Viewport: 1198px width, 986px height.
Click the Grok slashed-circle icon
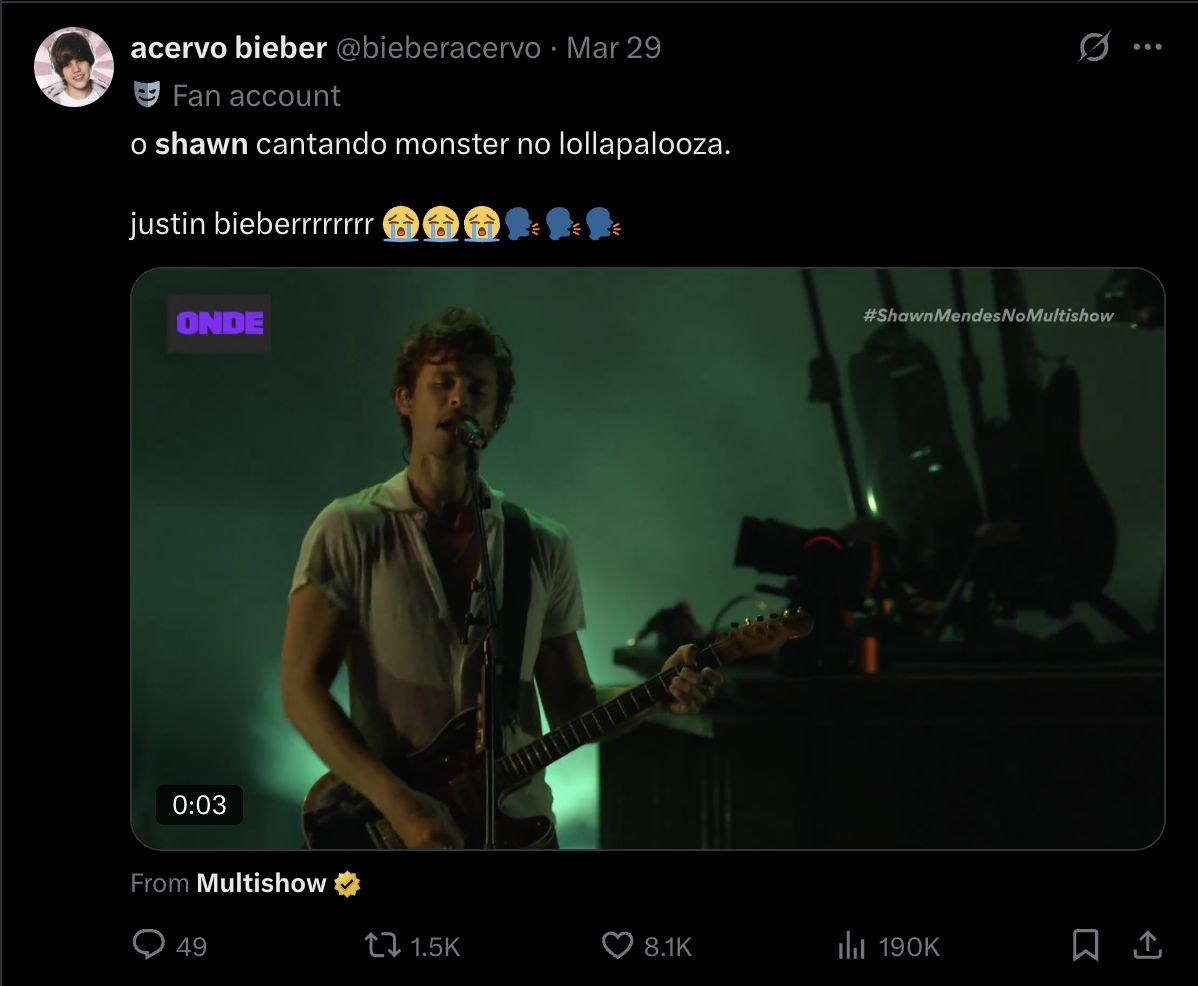point(1093,47)
